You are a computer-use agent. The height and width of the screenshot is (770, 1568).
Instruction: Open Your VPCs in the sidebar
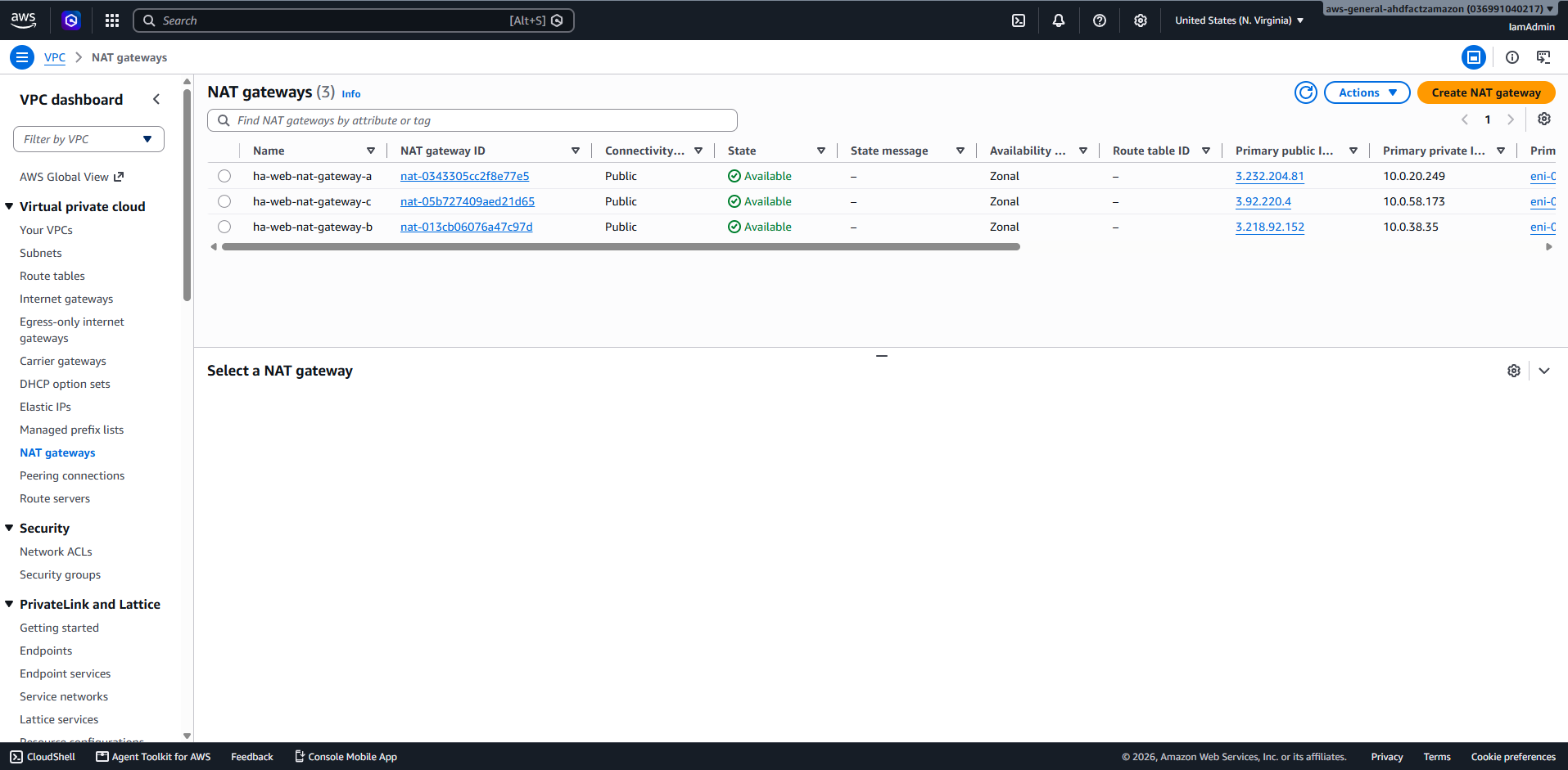(x=46, y=230)
